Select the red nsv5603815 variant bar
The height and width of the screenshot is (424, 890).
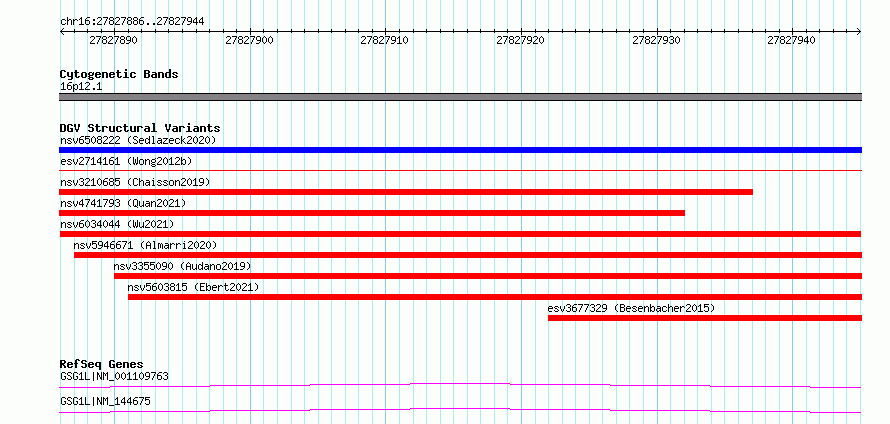tap(495, 297)
